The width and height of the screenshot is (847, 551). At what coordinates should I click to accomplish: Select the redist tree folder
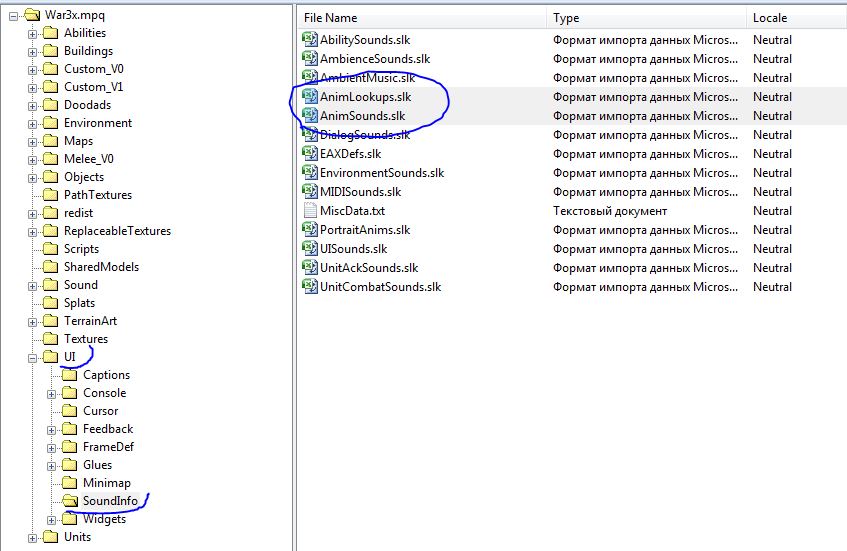coord(78,213)
